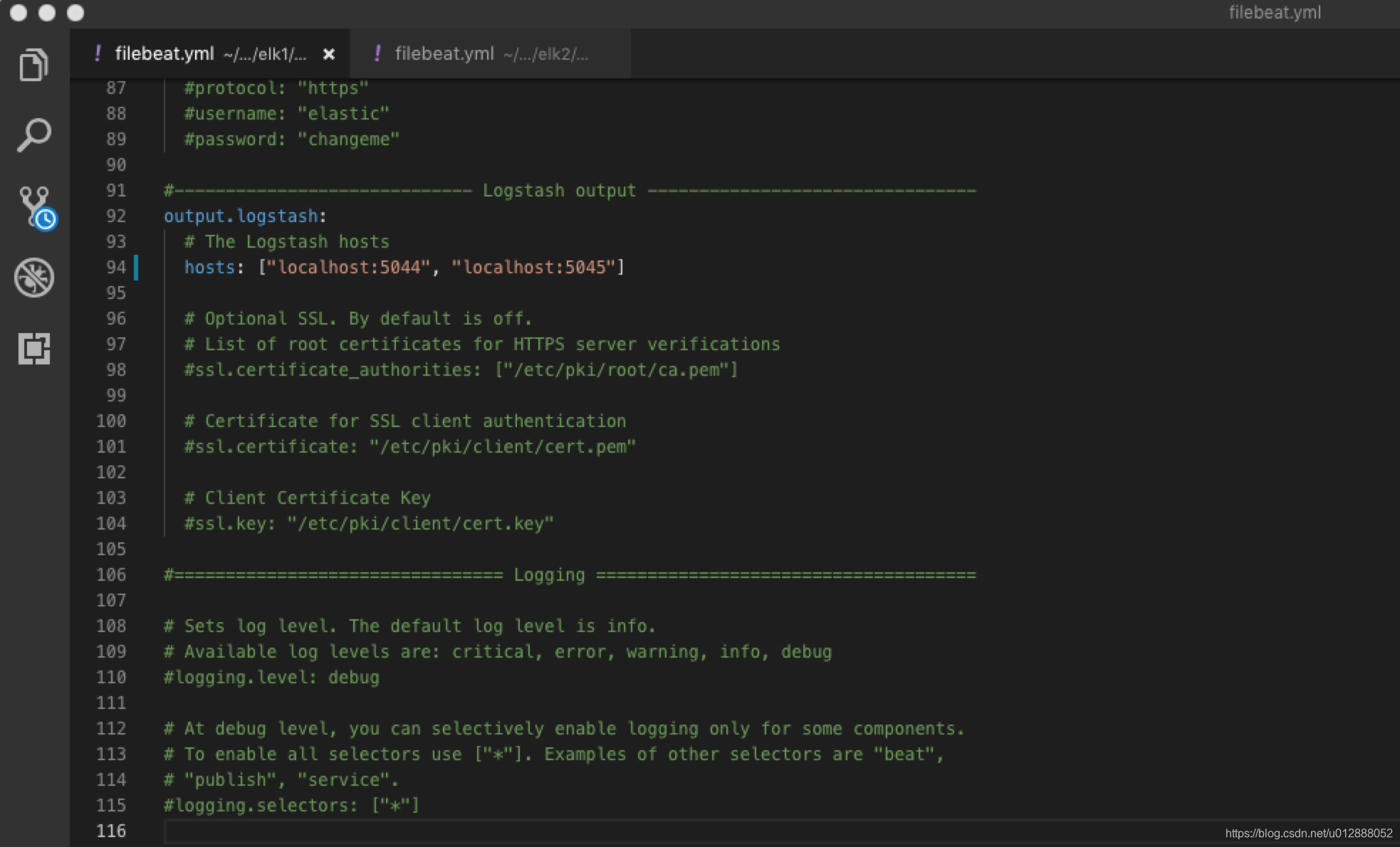This screenshot has height=847, width=1400.
Task: Click the #logging.selectors: ["*"] line
Action: [x=292, y=806]
